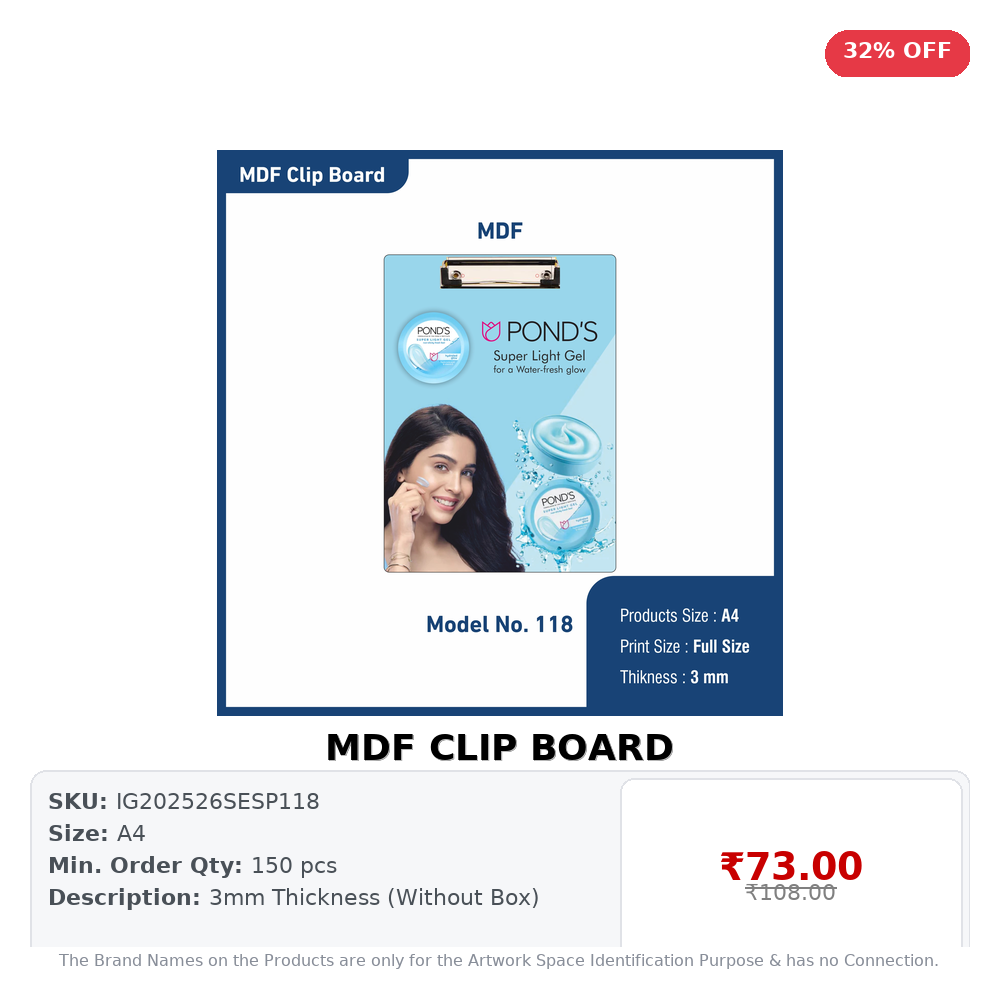Click Print Size : Full Size line
Viewport: 1000px width, 1000px height.
(684, 646)
